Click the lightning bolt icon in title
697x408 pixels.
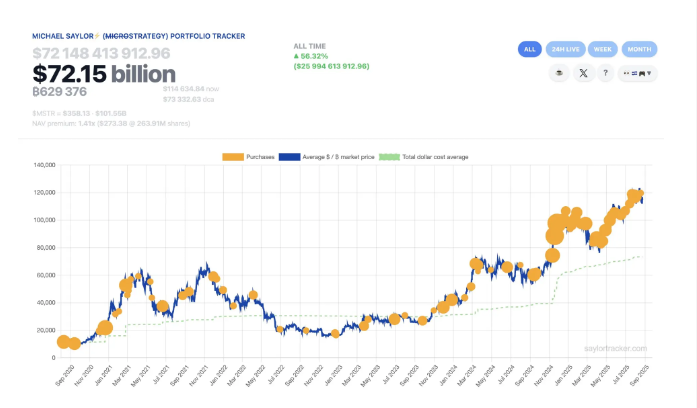[98, 36]
